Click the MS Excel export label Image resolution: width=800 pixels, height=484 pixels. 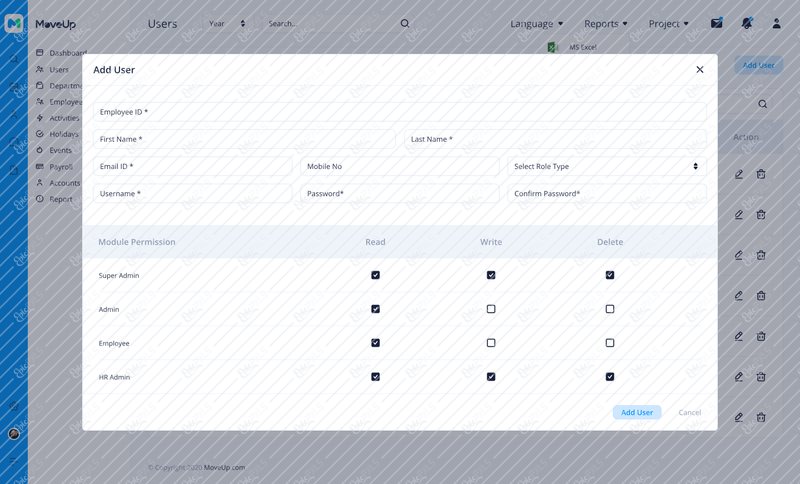click(583, 47)
